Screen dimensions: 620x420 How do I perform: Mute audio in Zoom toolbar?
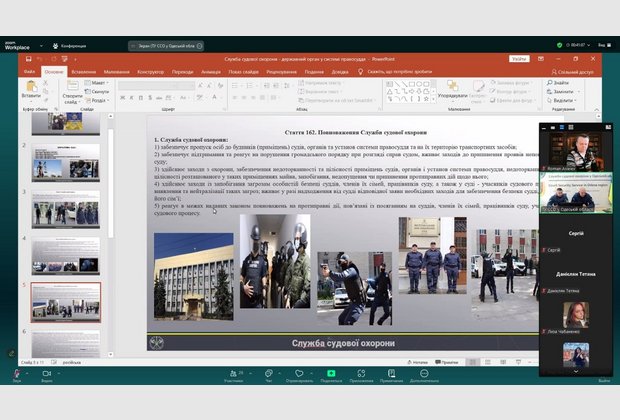tap(16, 373)
